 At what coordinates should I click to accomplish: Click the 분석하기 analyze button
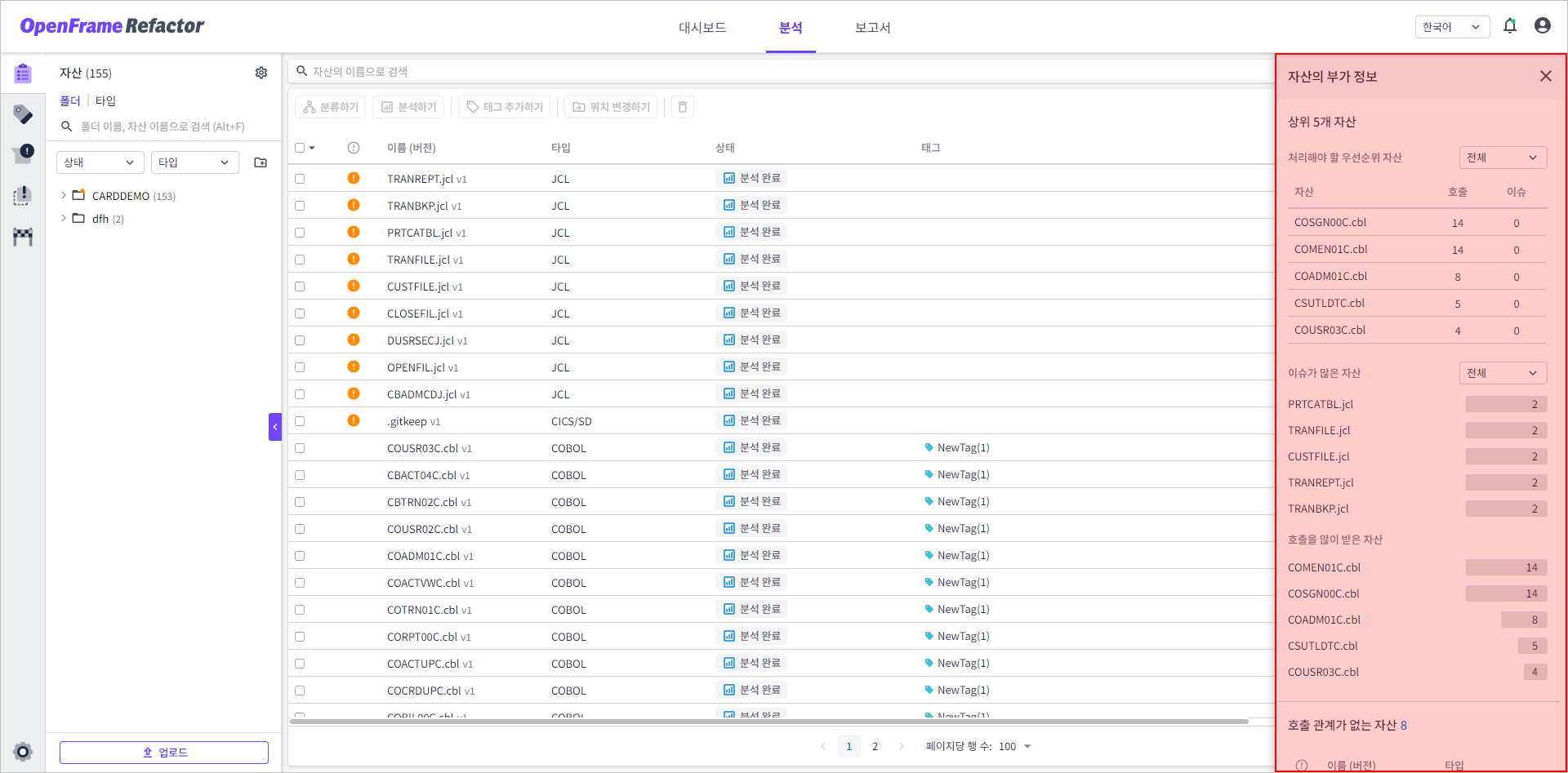coord(408,107)
